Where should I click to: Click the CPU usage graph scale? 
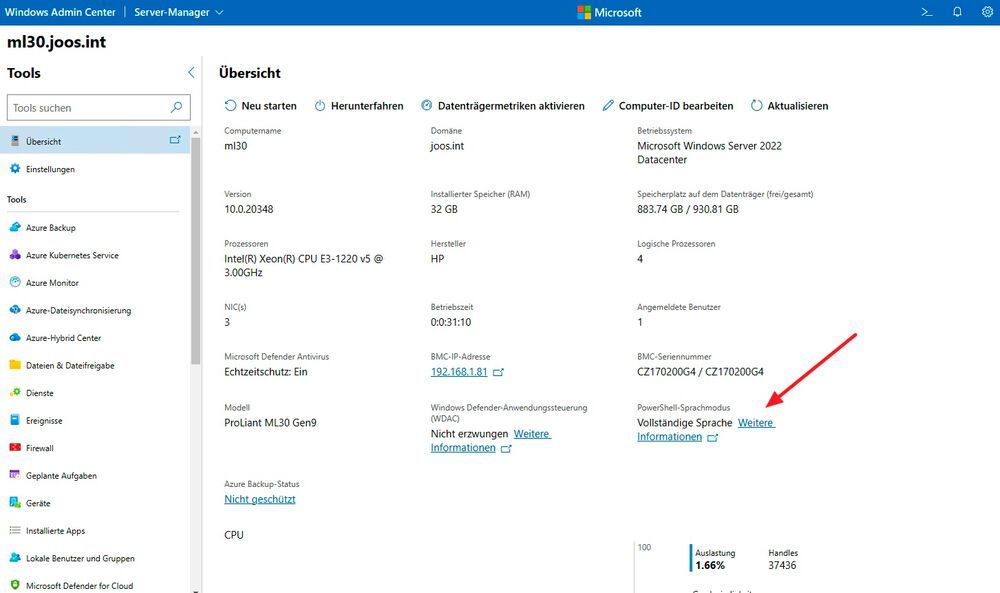645,547
